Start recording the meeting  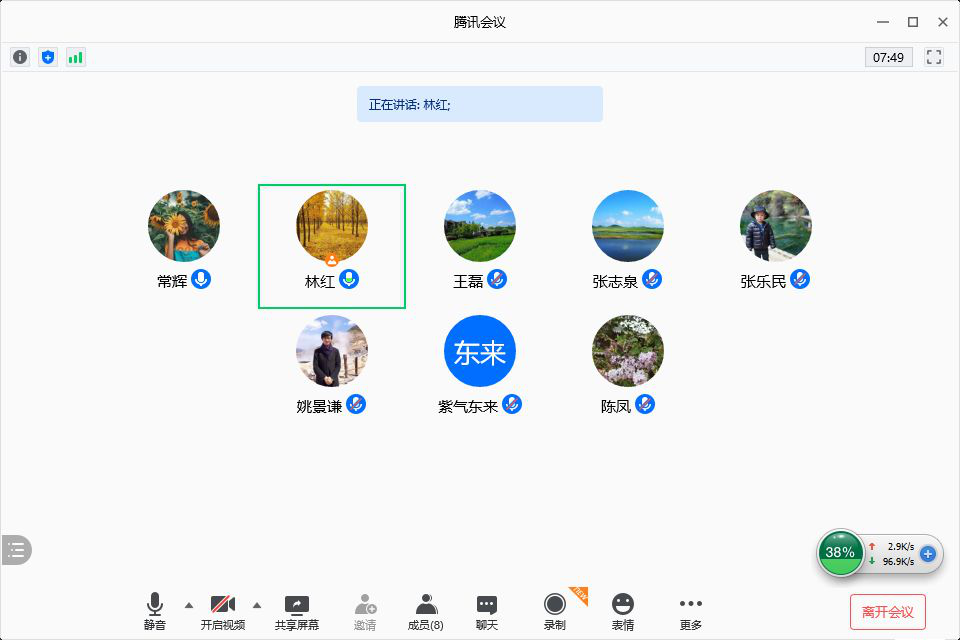[x=554, y=611]
